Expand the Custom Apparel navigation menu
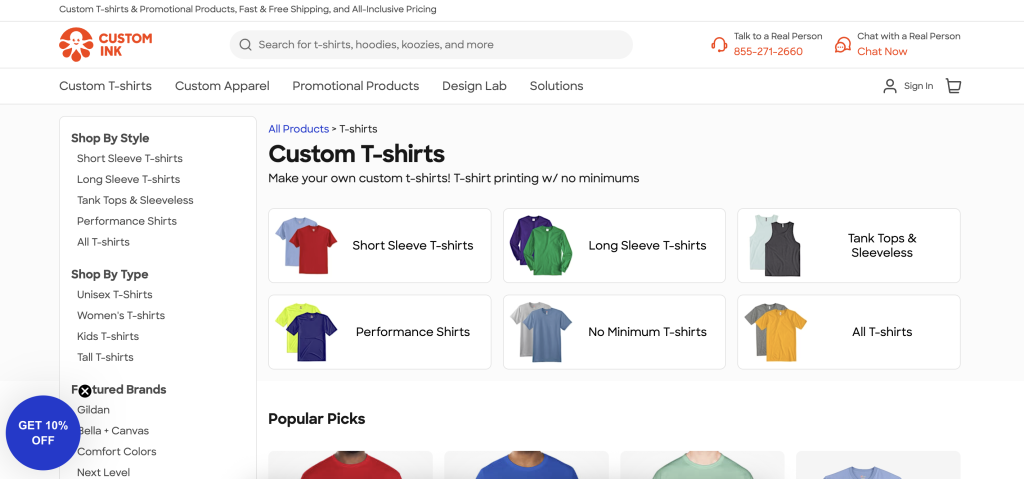The image size is (1024, 479). pos(222,86)
